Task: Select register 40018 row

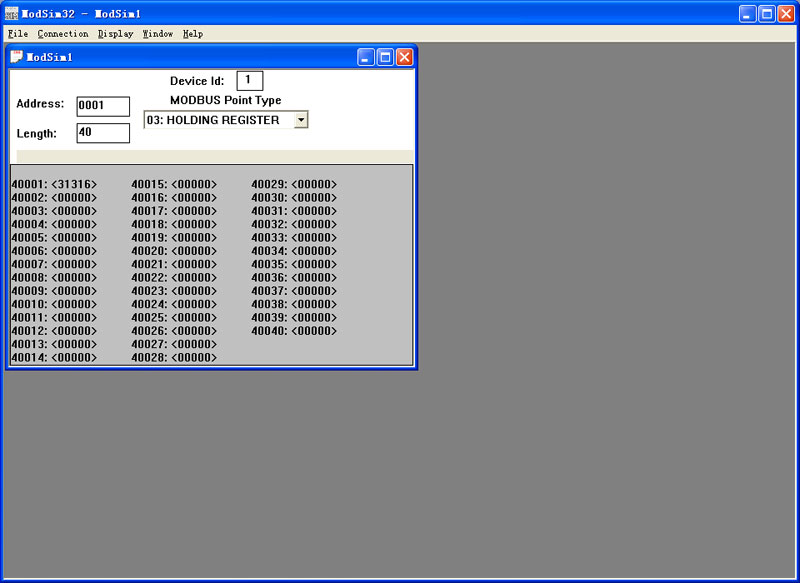Action: click(x=174, y=224)
